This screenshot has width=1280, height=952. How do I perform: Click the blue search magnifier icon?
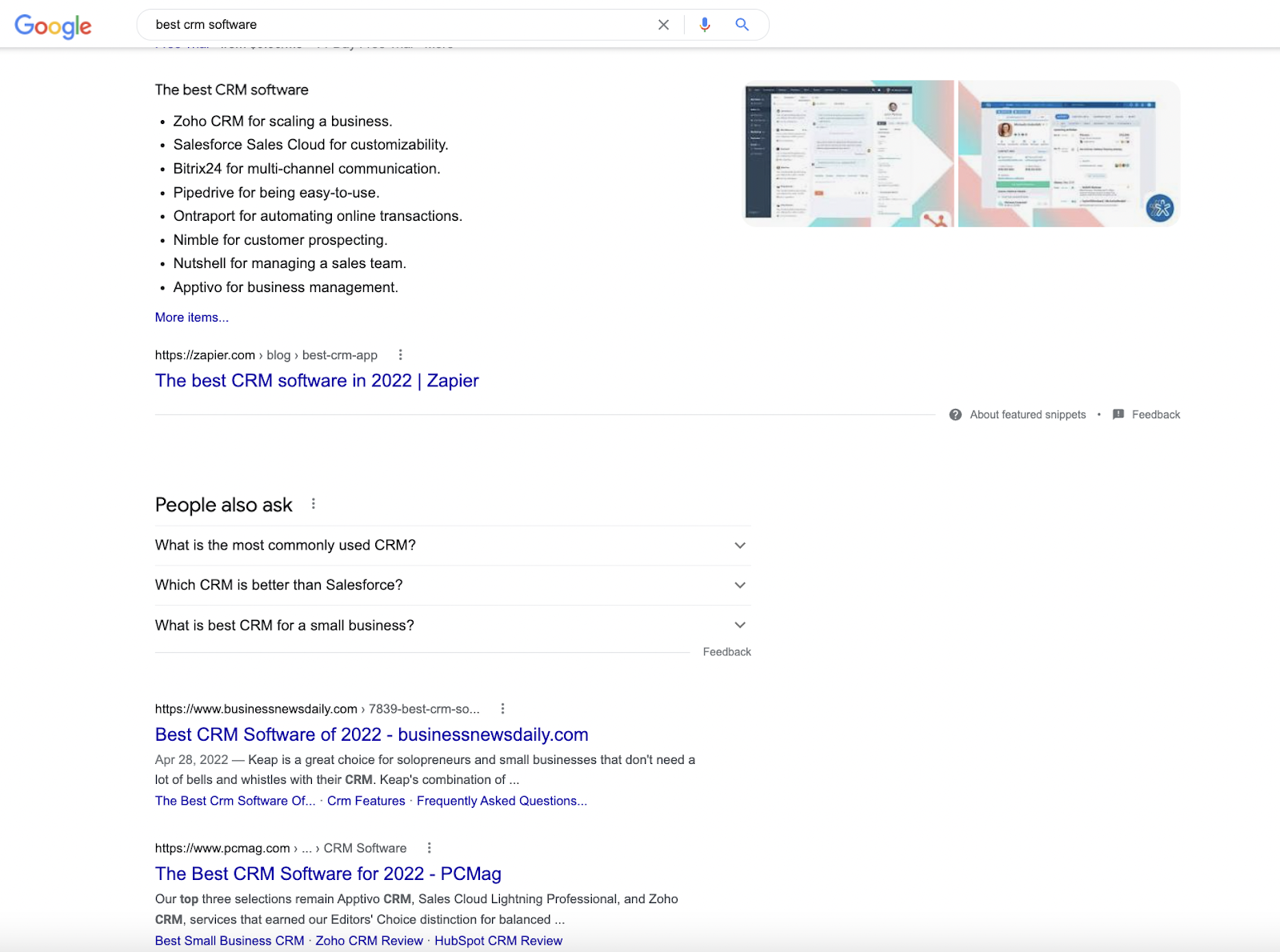point(742,25)
